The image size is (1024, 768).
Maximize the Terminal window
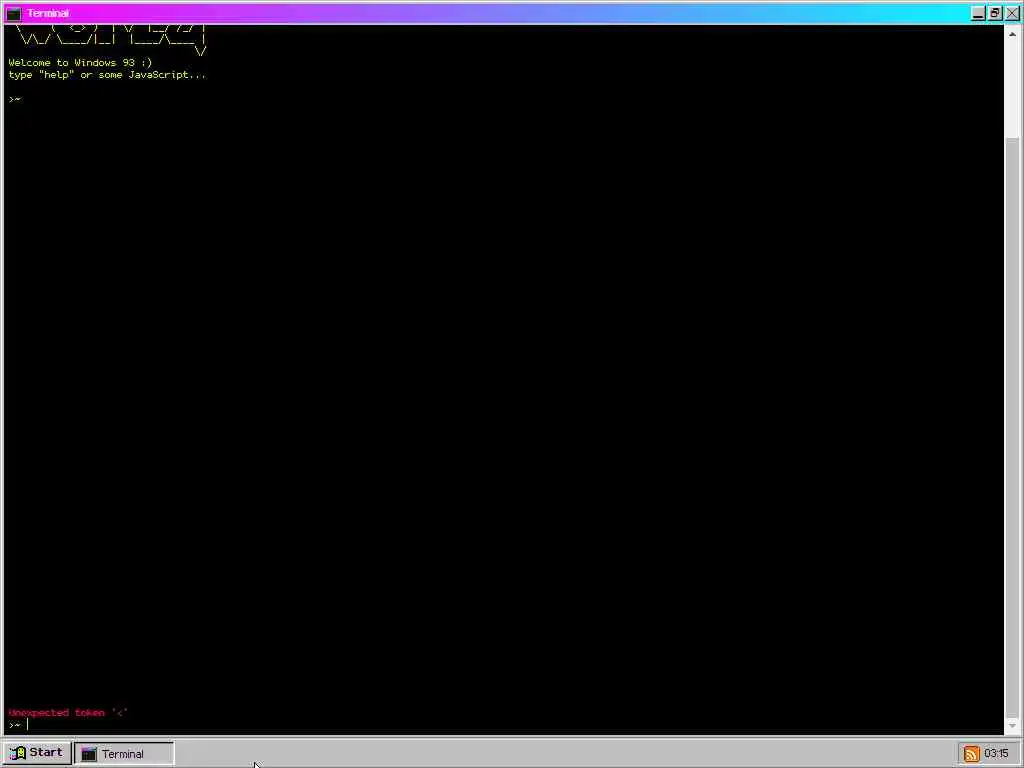tap(995, 13)
